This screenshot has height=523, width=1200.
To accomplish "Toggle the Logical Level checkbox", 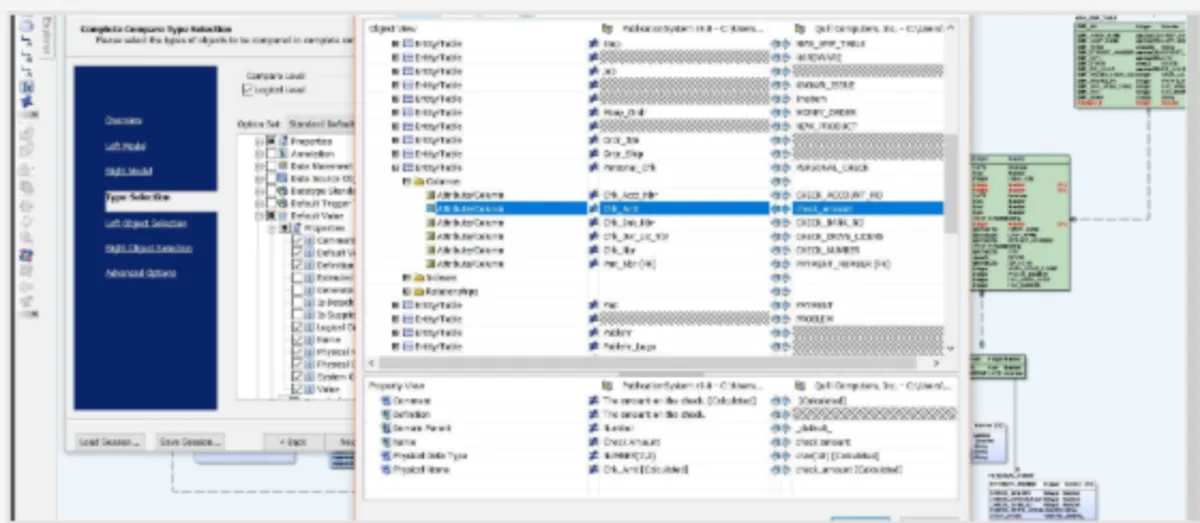I will (249, 90).
